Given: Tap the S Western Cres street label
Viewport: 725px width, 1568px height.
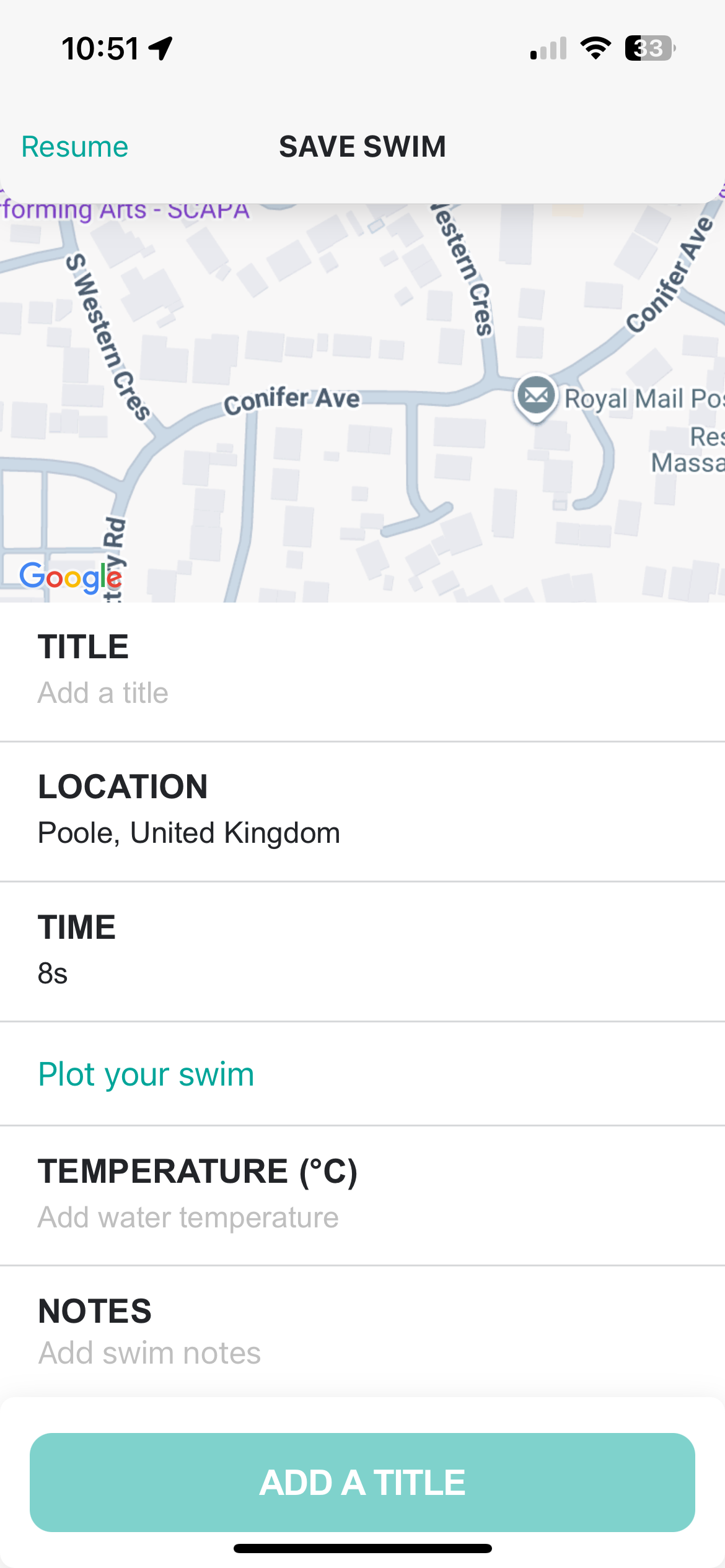Looking at the screenshot, I should [x=108, y=338].
